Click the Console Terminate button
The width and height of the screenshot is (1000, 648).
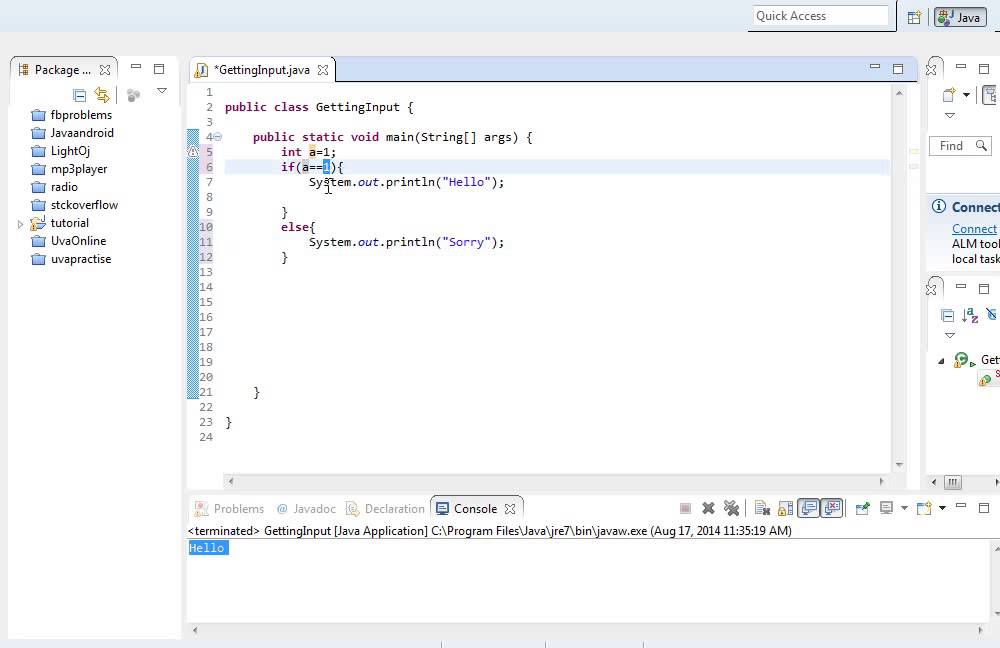pos(686,508)
